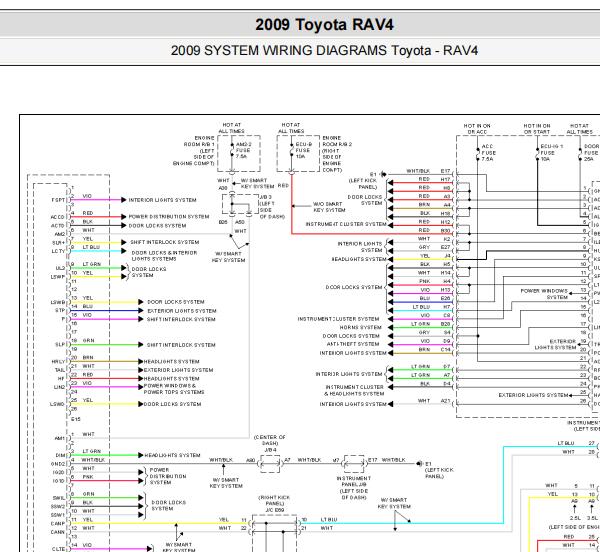
Task: Select the LIN2 pin label
Action: click(x=59, y=387)
